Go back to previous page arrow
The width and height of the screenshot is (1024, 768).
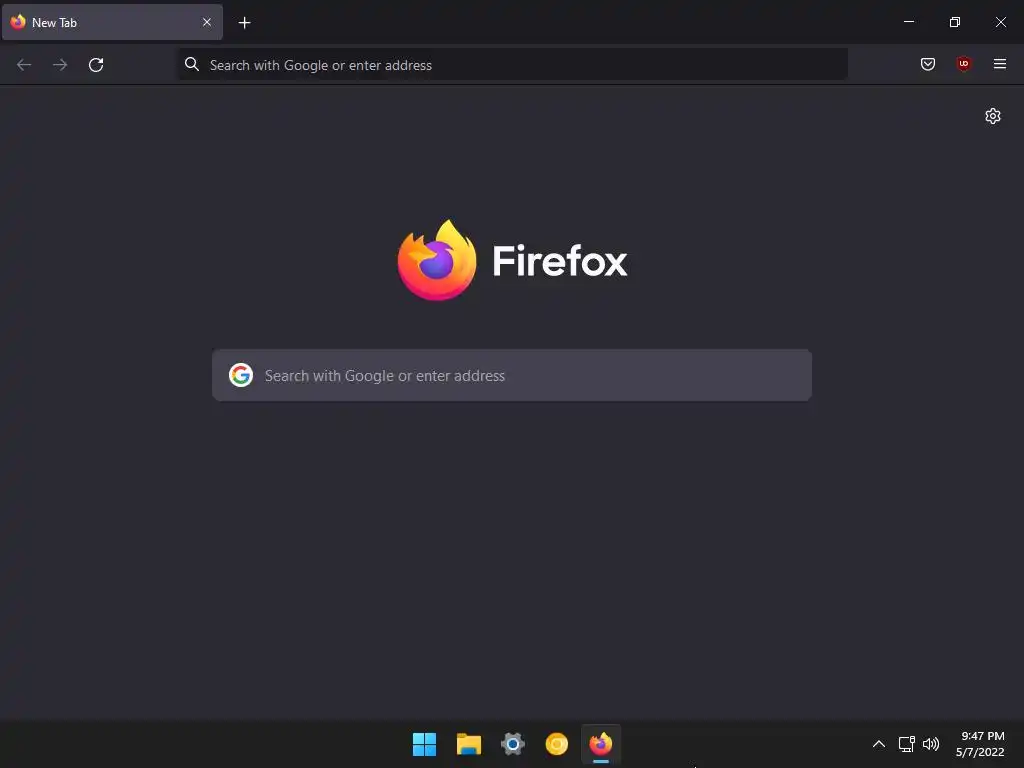click(x=24, y=65)
